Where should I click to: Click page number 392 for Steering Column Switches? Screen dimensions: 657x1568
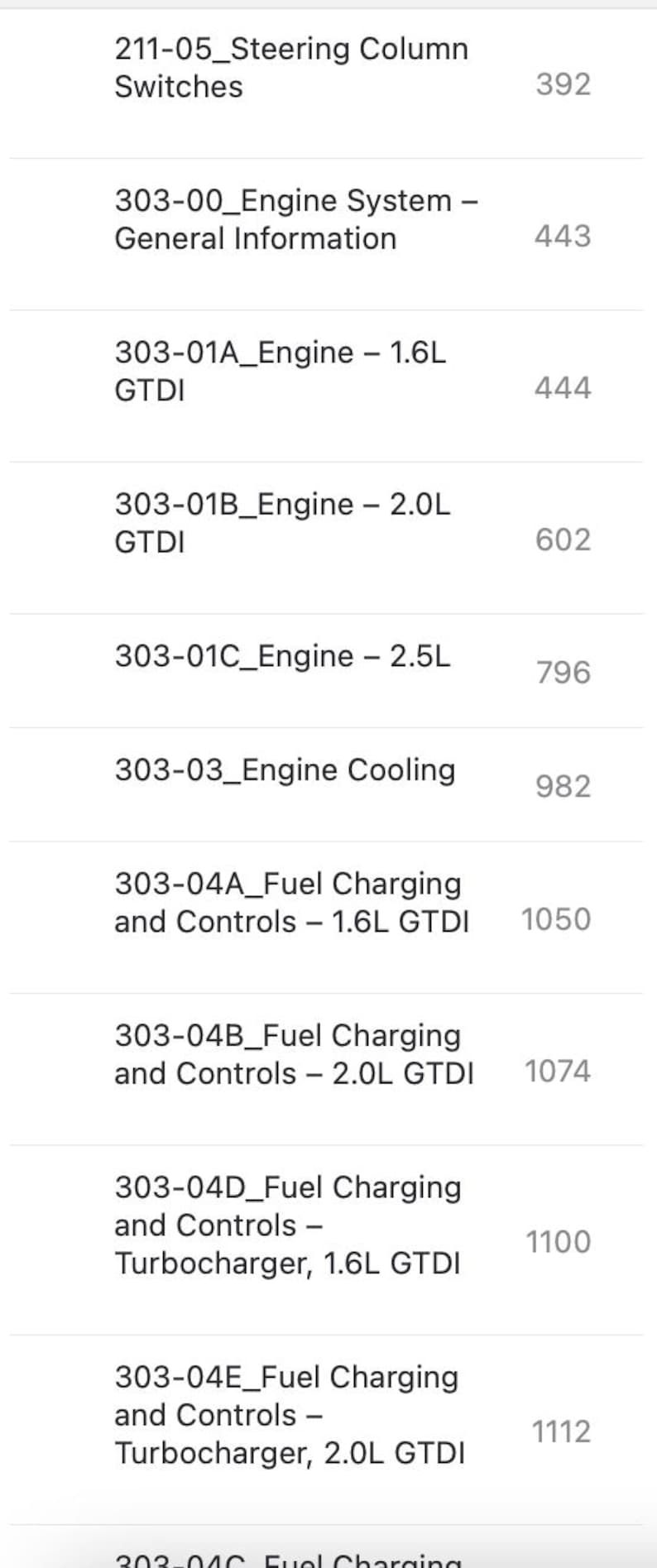[x=564, y=83]
